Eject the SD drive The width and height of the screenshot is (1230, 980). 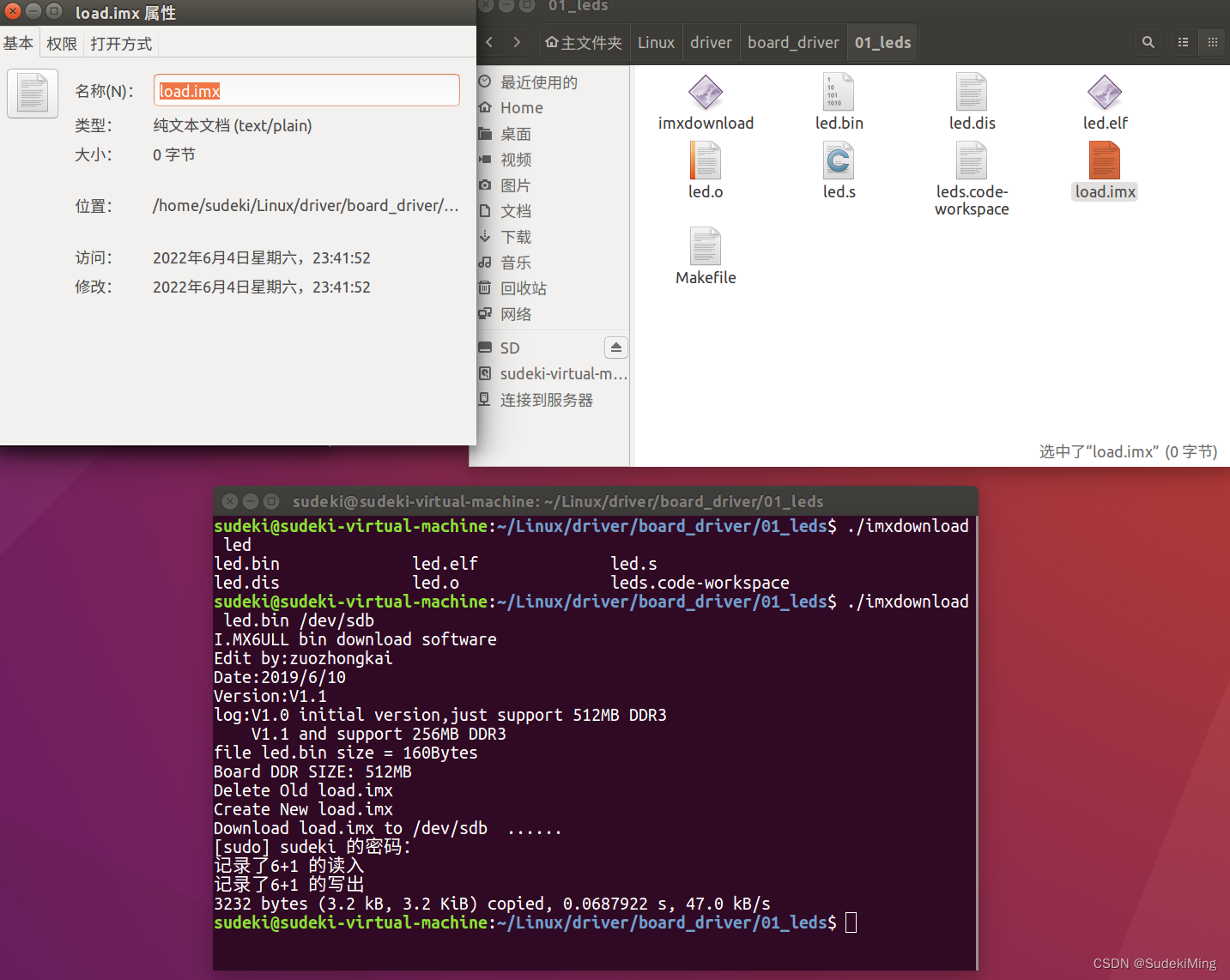(x=616, y=348)
